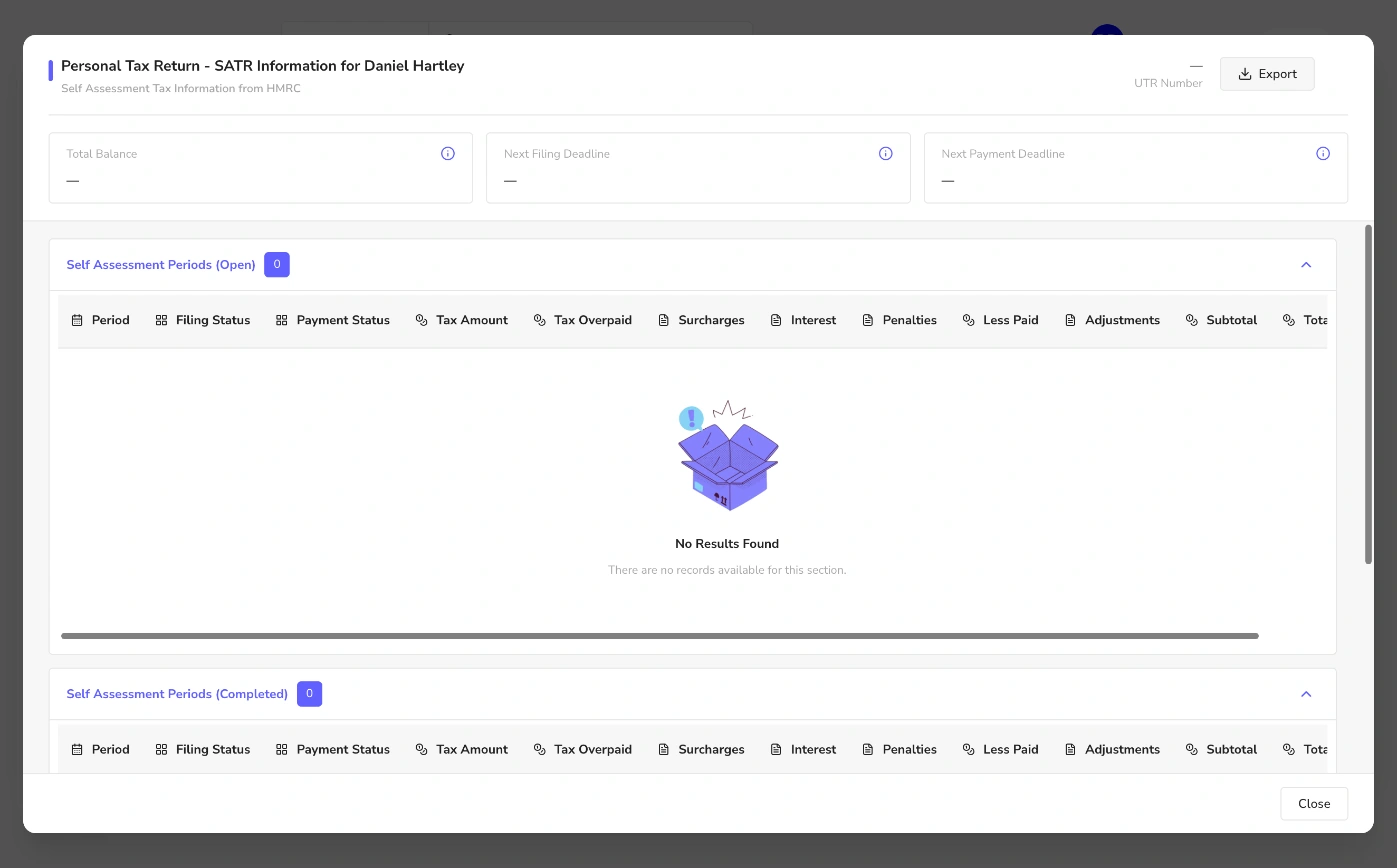
Task: Click Tax Amount coins icon in Open periods
Action: tap(422, 320)
